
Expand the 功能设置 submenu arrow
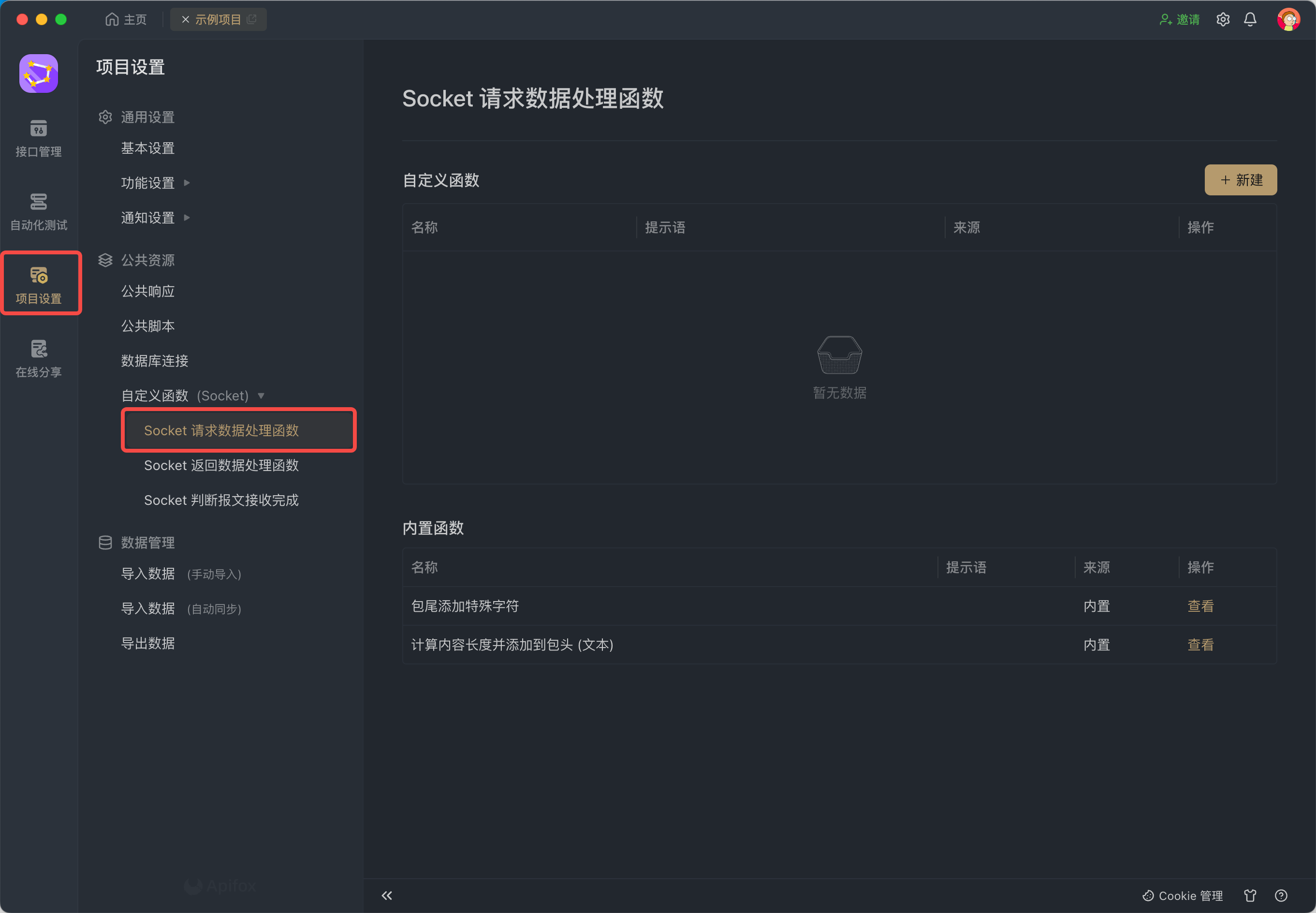point(187,183)
